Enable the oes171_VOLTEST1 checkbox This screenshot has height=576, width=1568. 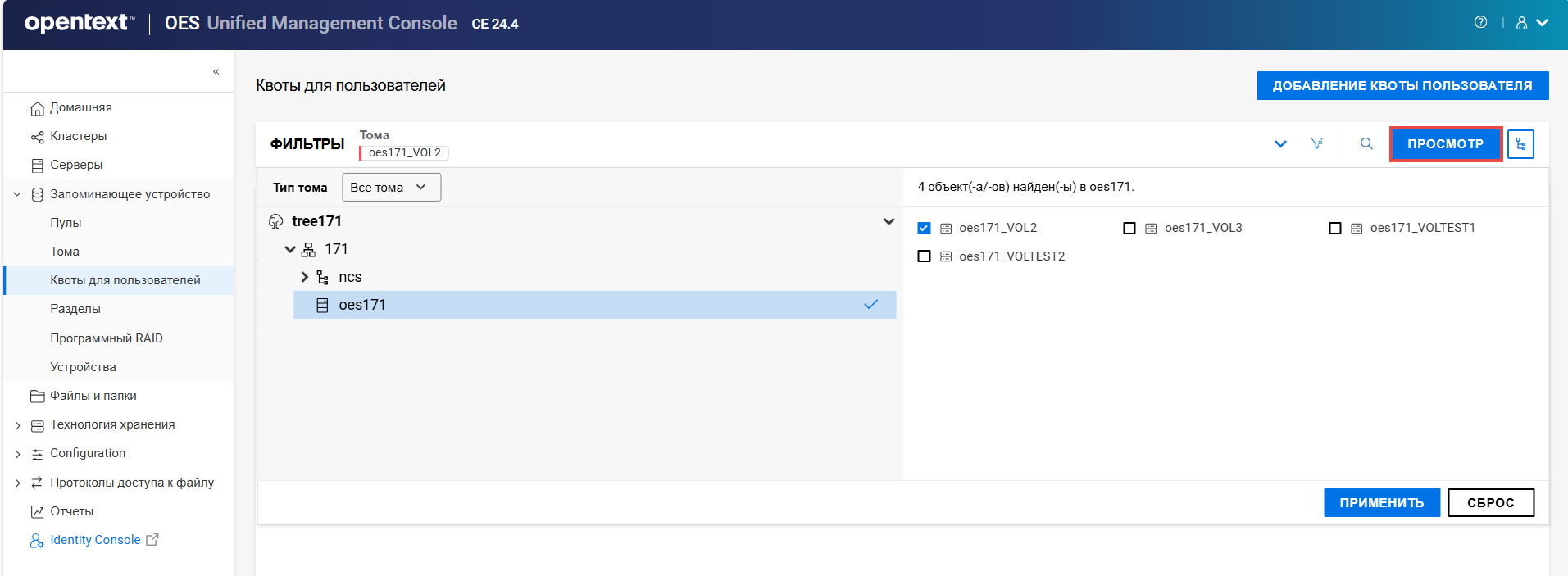[x=1335, y=228]
